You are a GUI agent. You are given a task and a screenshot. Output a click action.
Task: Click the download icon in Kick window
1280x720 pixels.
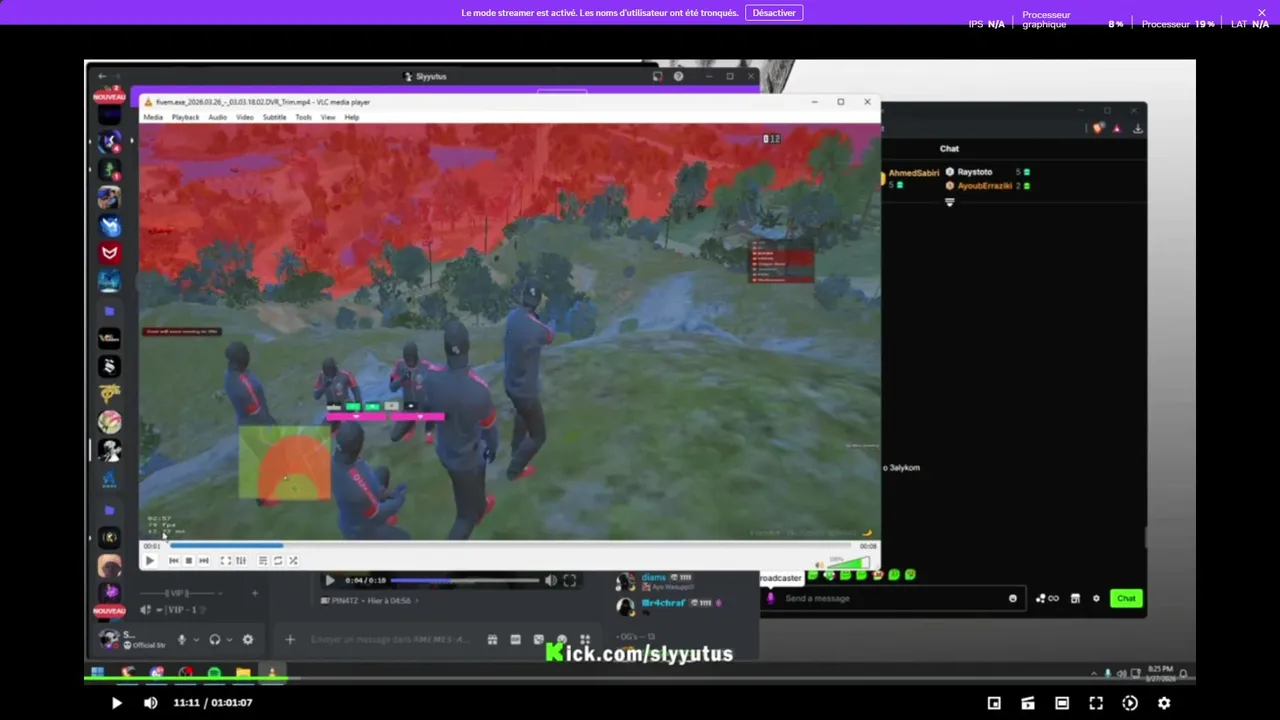[1138, 128]
